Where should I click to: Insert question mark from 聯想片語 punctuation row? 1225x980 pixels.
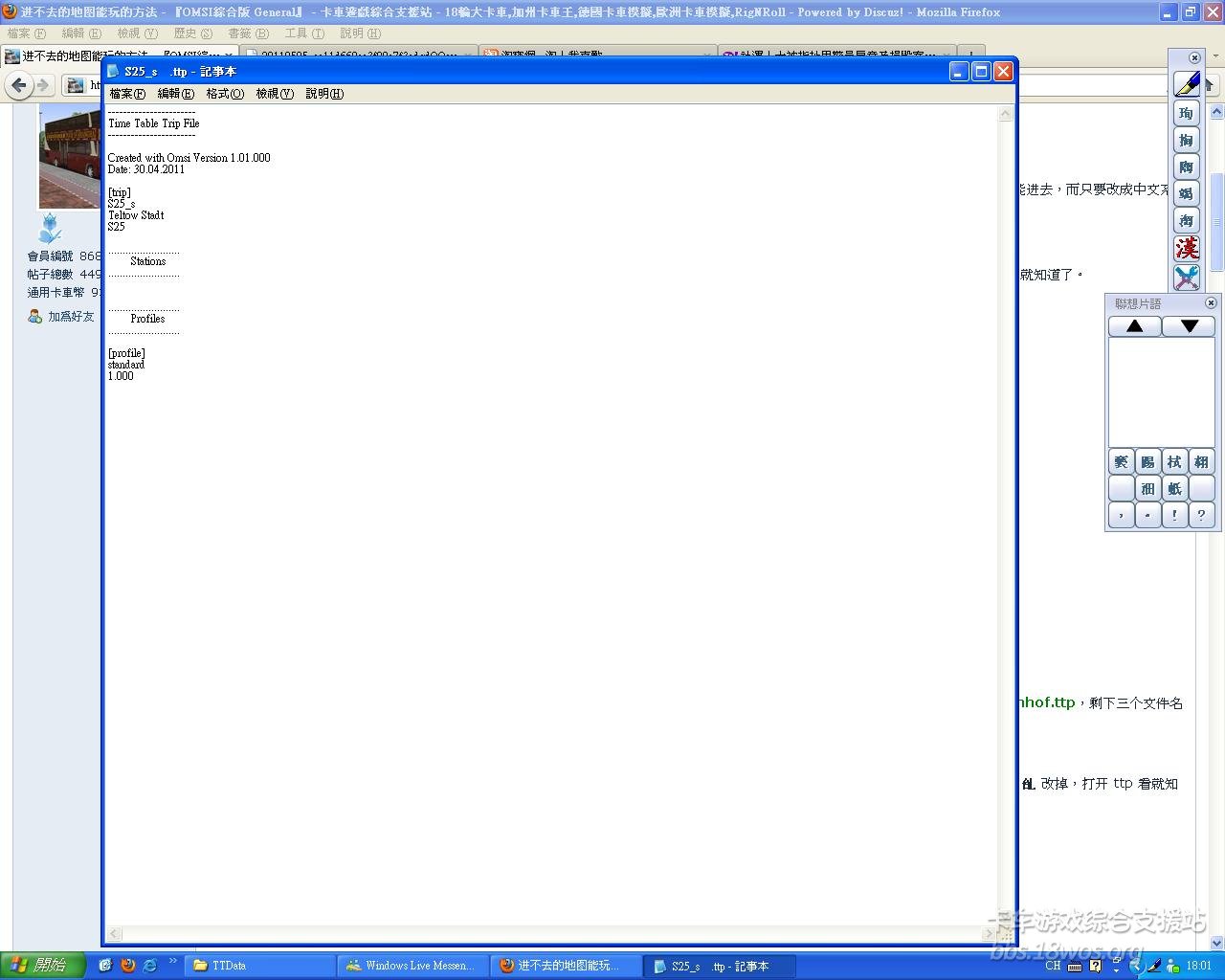1202,516
